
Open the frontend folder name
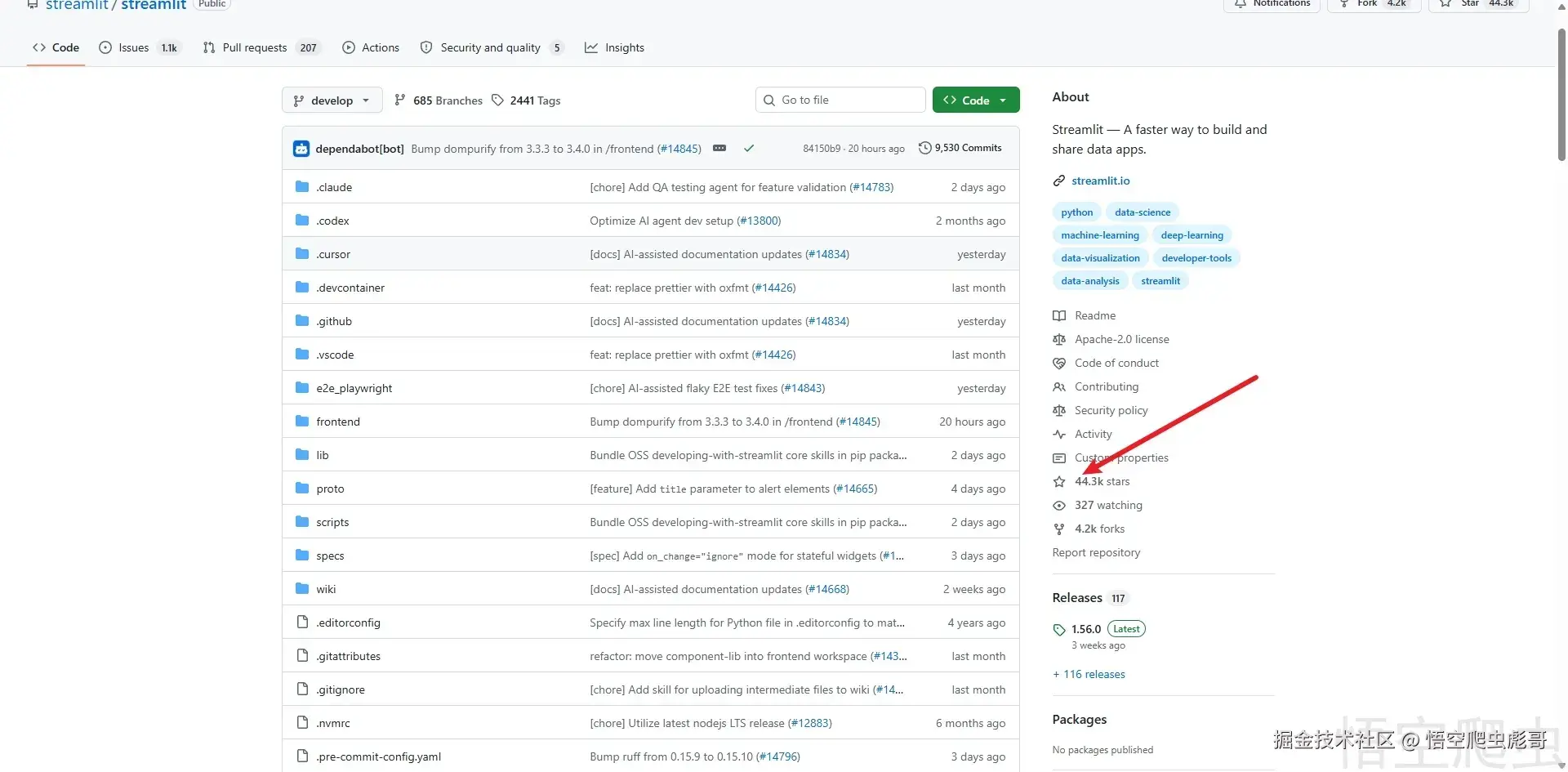tap(338, 422)
